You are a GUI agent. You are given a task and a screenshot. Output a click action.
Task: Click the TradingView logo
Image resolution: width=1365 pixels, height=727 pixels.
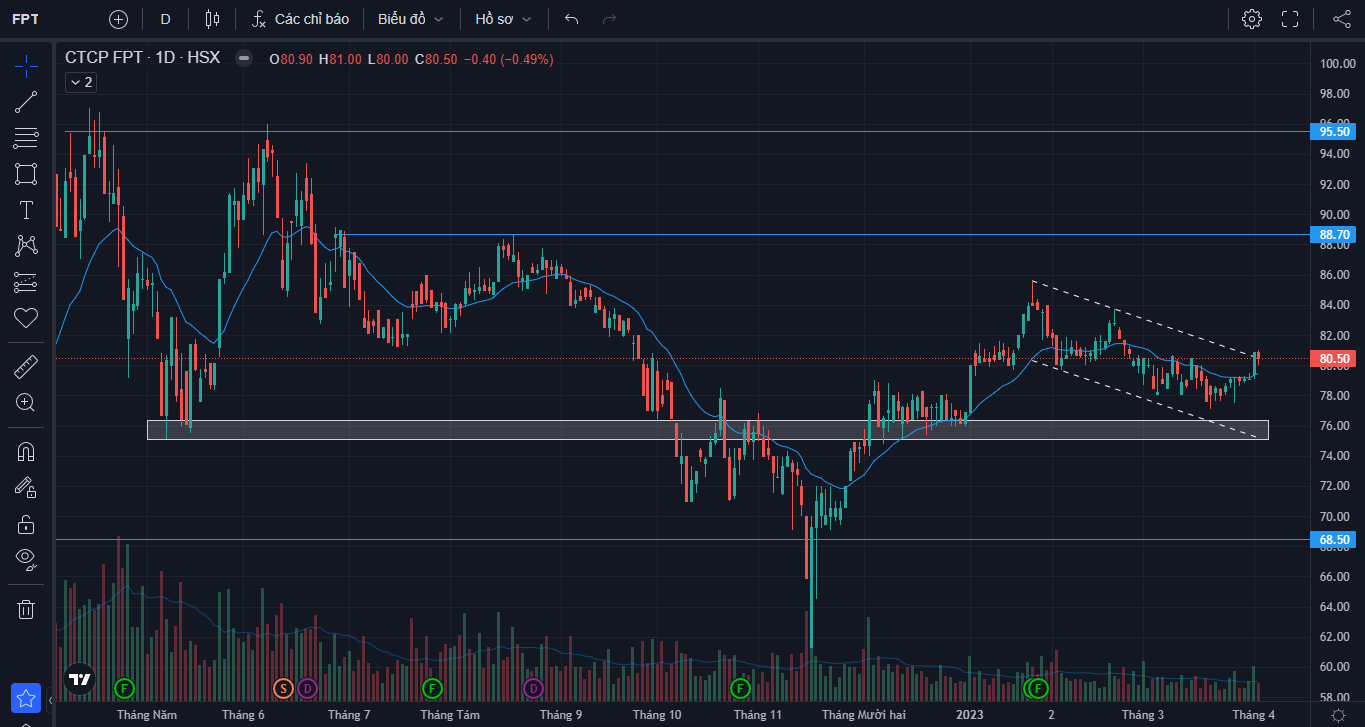pyautogui.click(x=80, y=679)
